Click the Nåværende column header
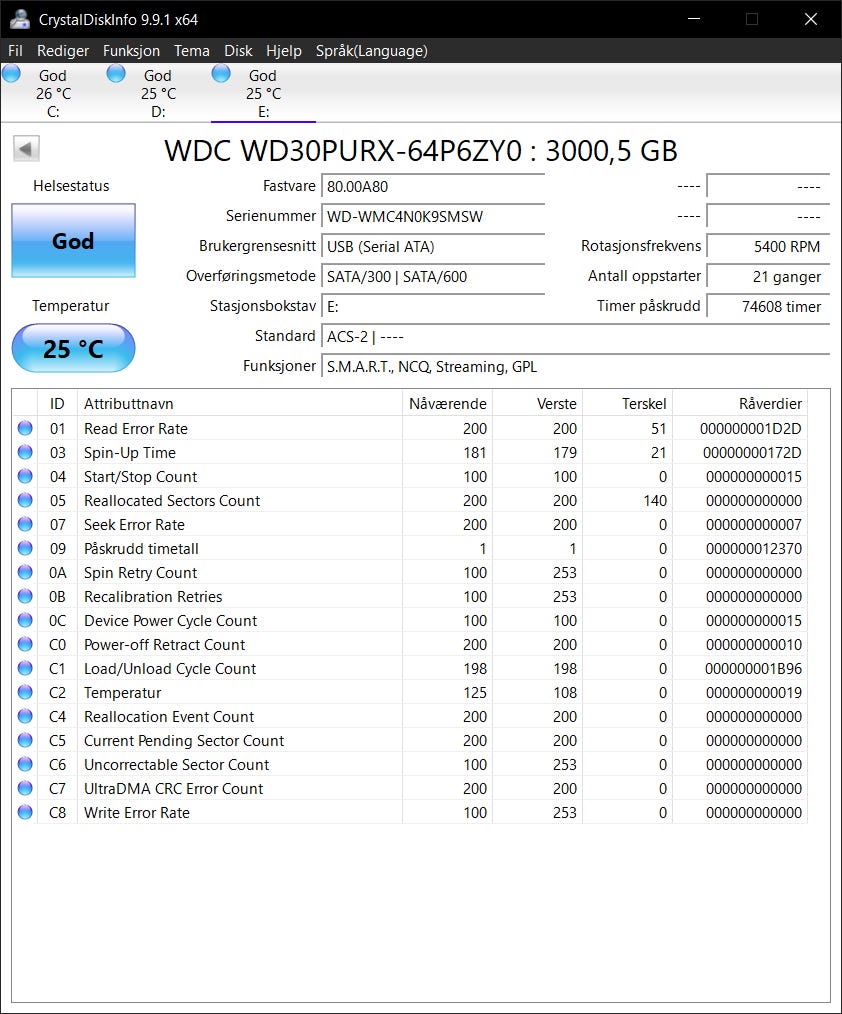The image size is (842, 1014). point(448,404)
